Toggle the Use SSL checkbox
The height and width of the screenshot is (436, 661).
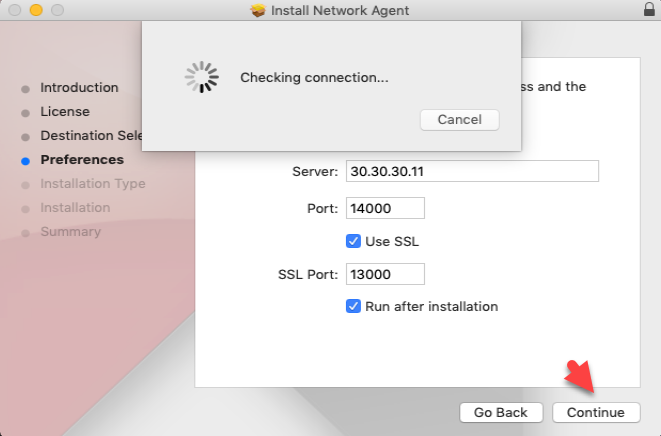coord(353,241)
